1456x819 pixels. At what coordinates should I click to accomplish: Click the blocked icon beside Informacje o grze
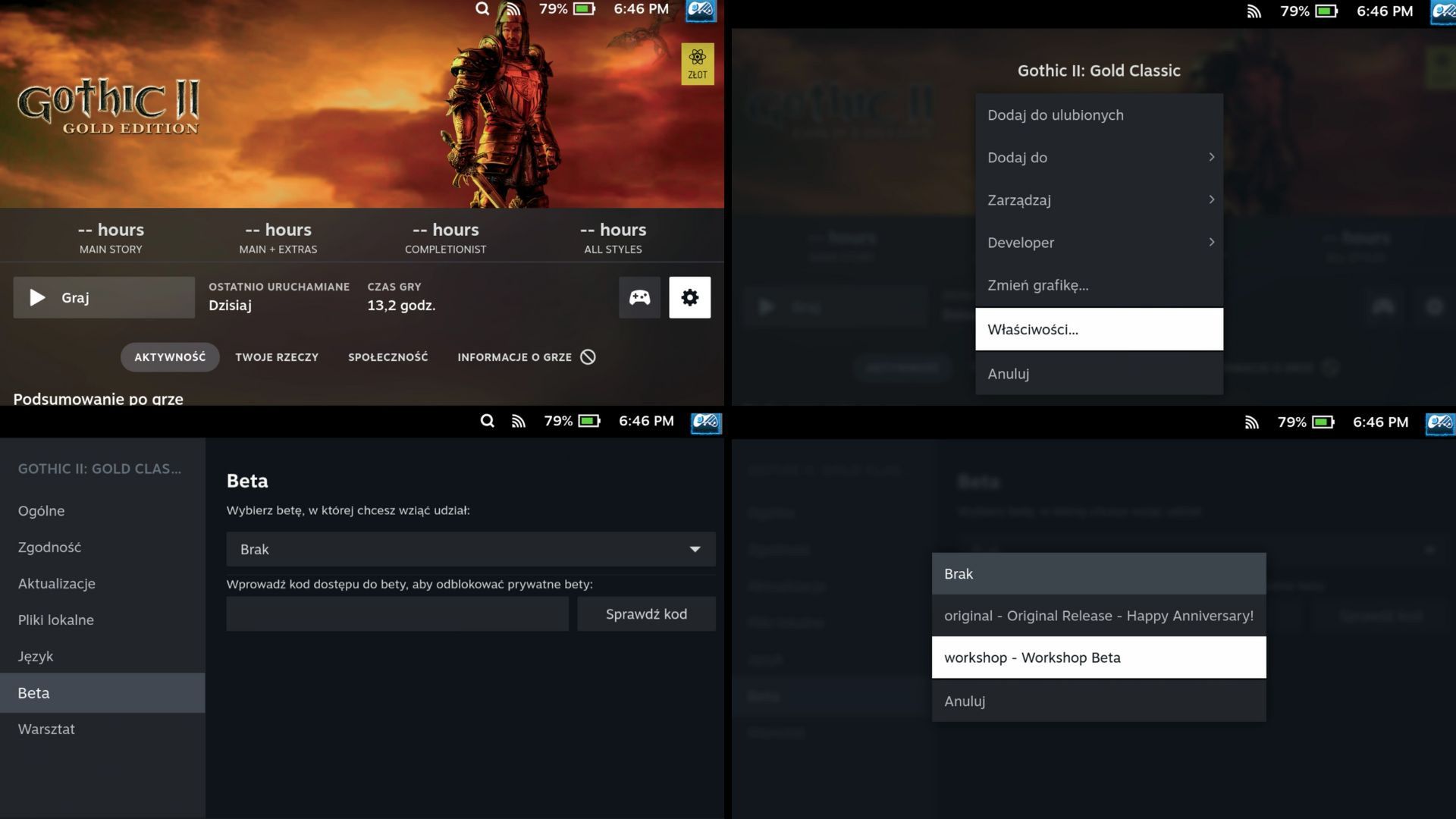click(x=588, y=357)
